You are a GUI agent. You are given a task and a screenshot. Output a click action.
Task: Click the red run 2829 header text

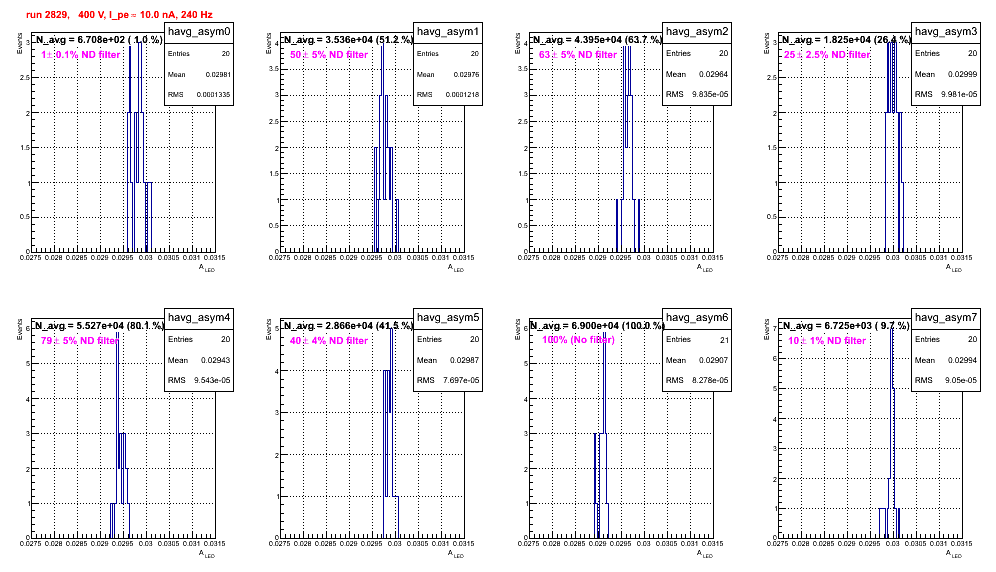coord(119,15)
